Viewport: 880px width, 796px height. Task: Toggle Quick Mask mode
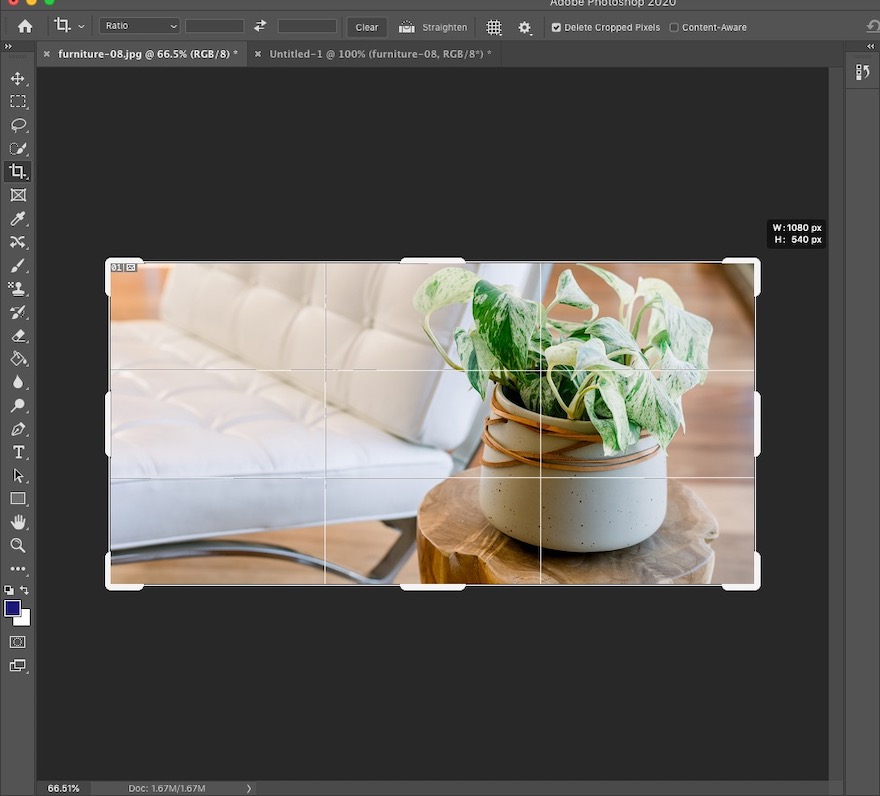[x=18, y=641]
